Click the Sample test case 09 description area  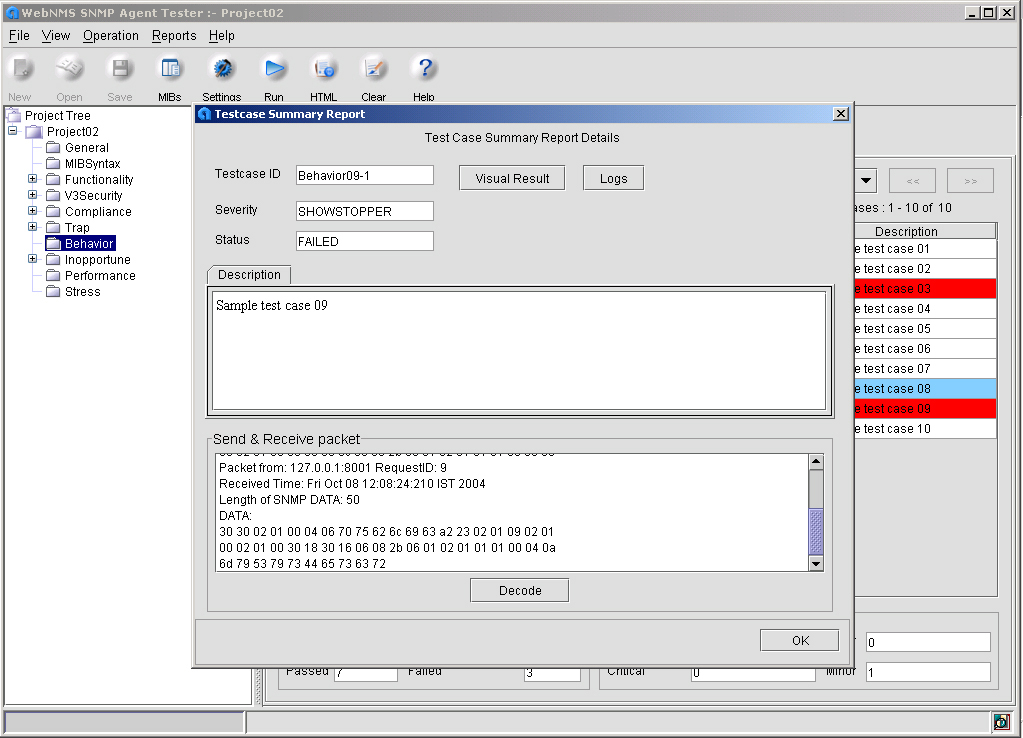[x=519, y=350]
